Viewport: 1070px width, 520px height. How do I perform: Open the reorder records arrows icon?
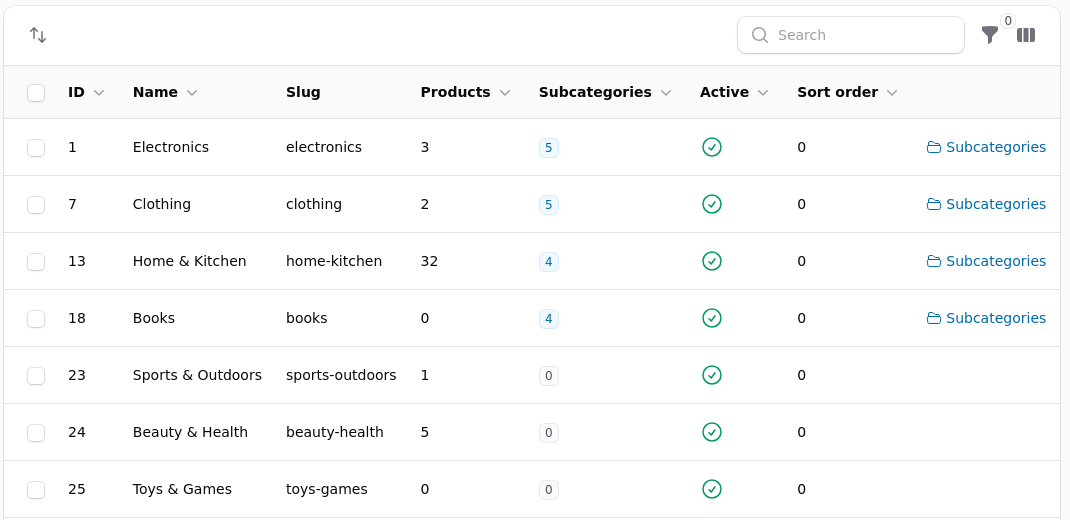(x=38, y=35)
